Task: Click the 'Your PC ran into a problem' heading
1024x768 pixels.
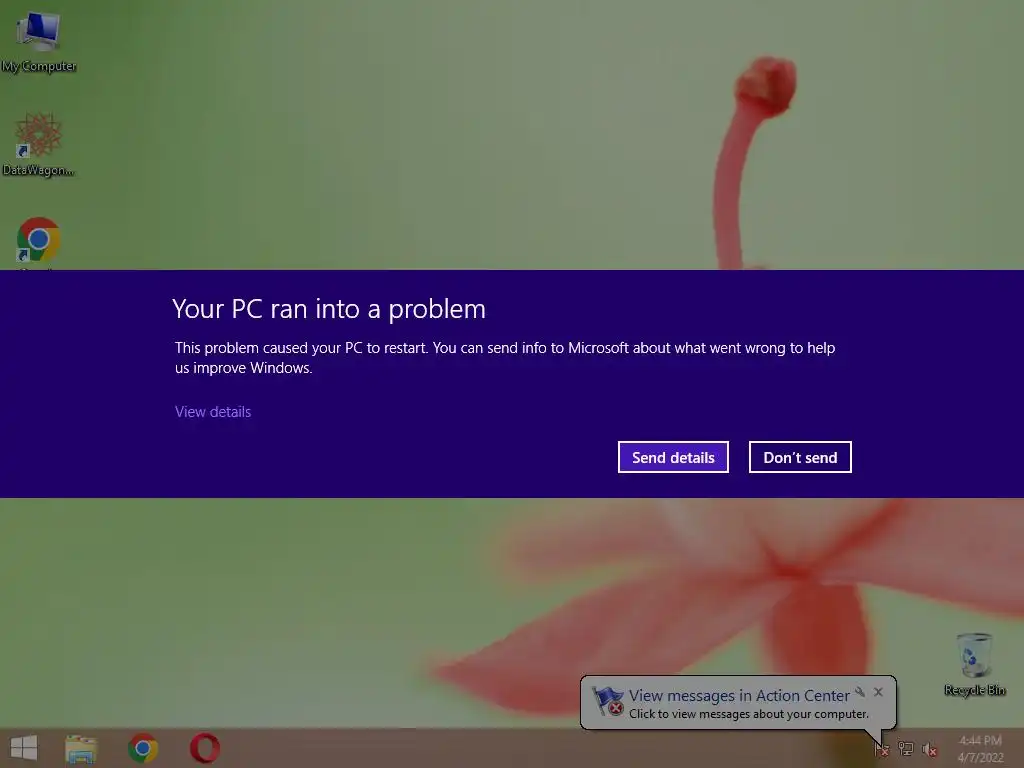Action: coord(329,310)
